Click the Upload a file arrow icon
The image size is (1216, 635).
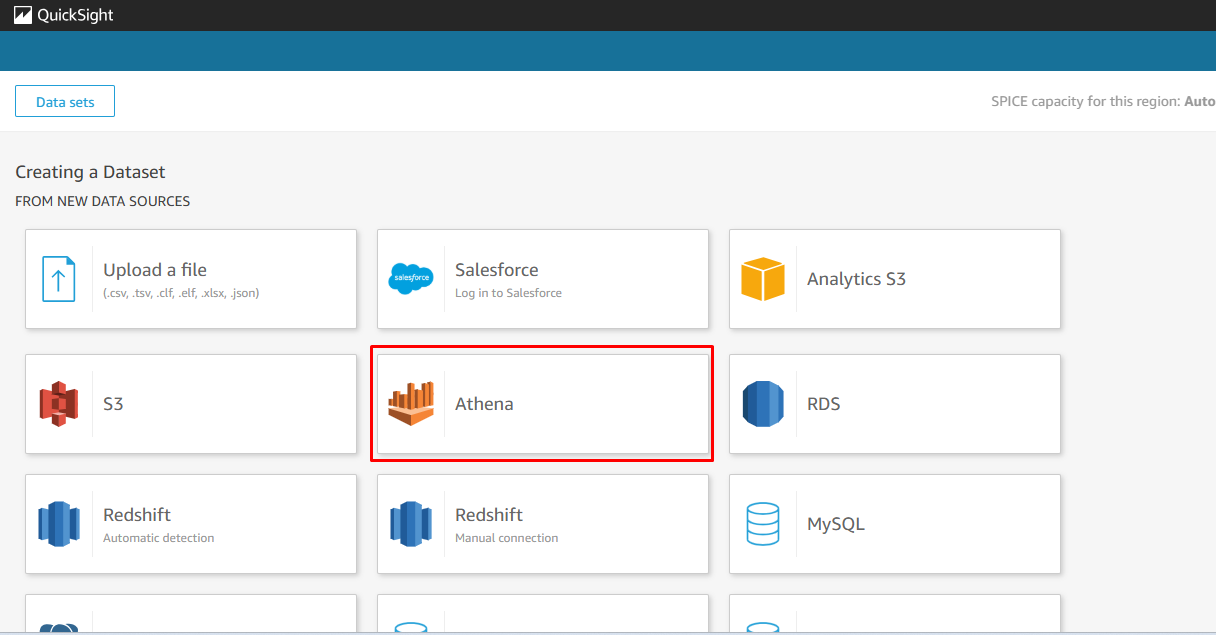tap(59, 279)
